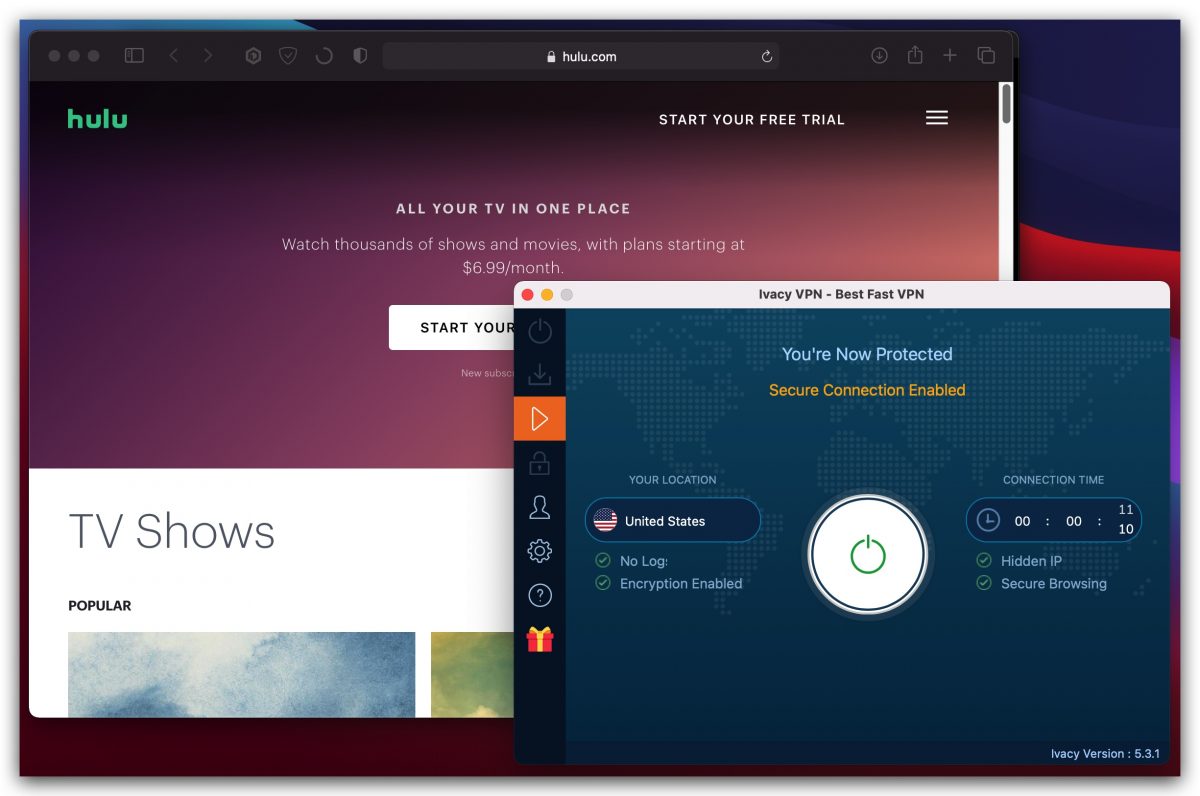Open the second popular TV show thumbnail
This screenshot has width=1200, height=796.
(x=473, y=674)
